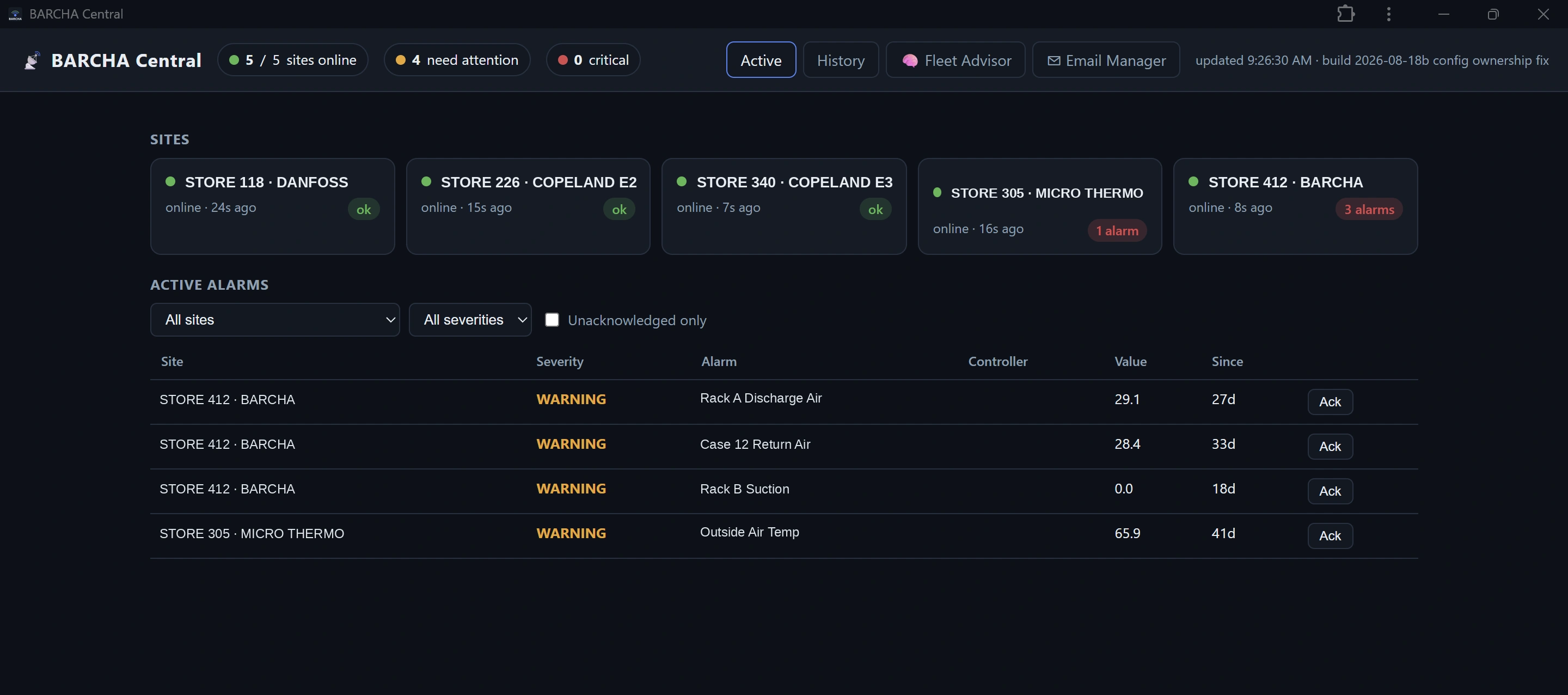This screenshot has width=1568, height=695.
Task: Click the online · 8s ago status text
Action: pos(1230,207)
